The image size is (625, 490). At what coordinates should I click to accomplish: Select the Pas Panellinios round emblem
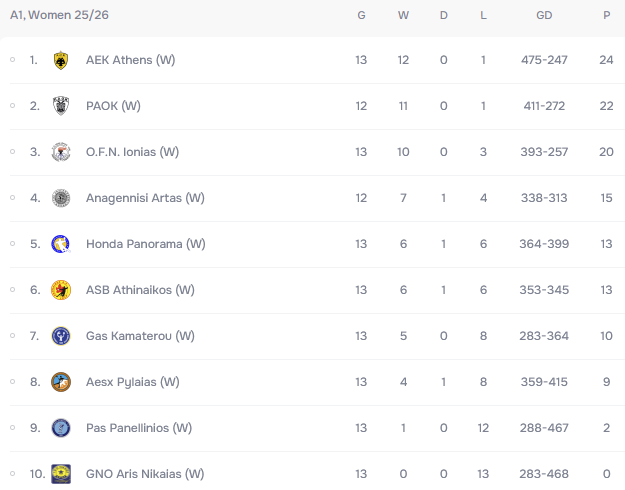coord(61,428)
